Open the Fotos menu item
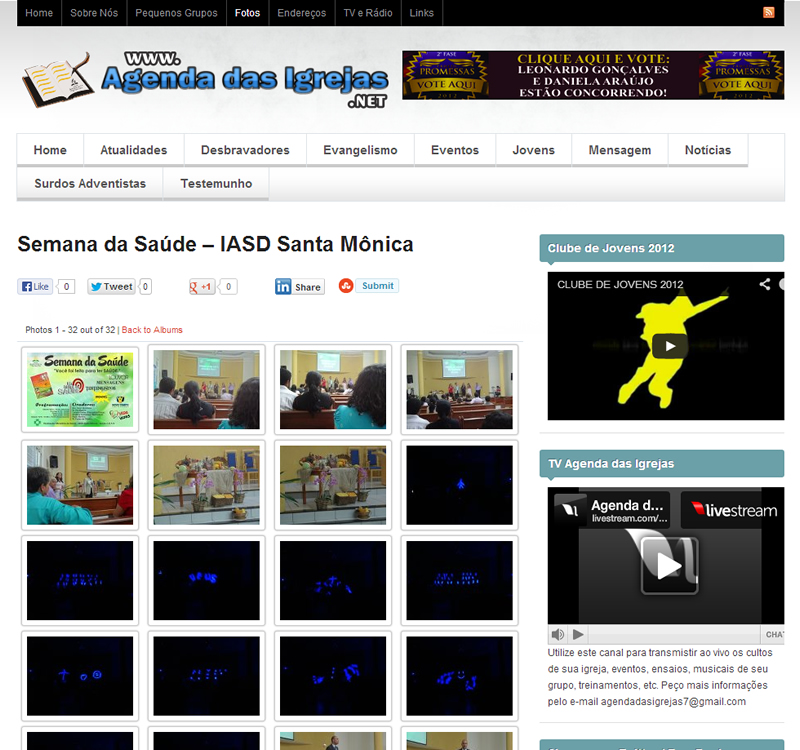 (x=247, y=13)
